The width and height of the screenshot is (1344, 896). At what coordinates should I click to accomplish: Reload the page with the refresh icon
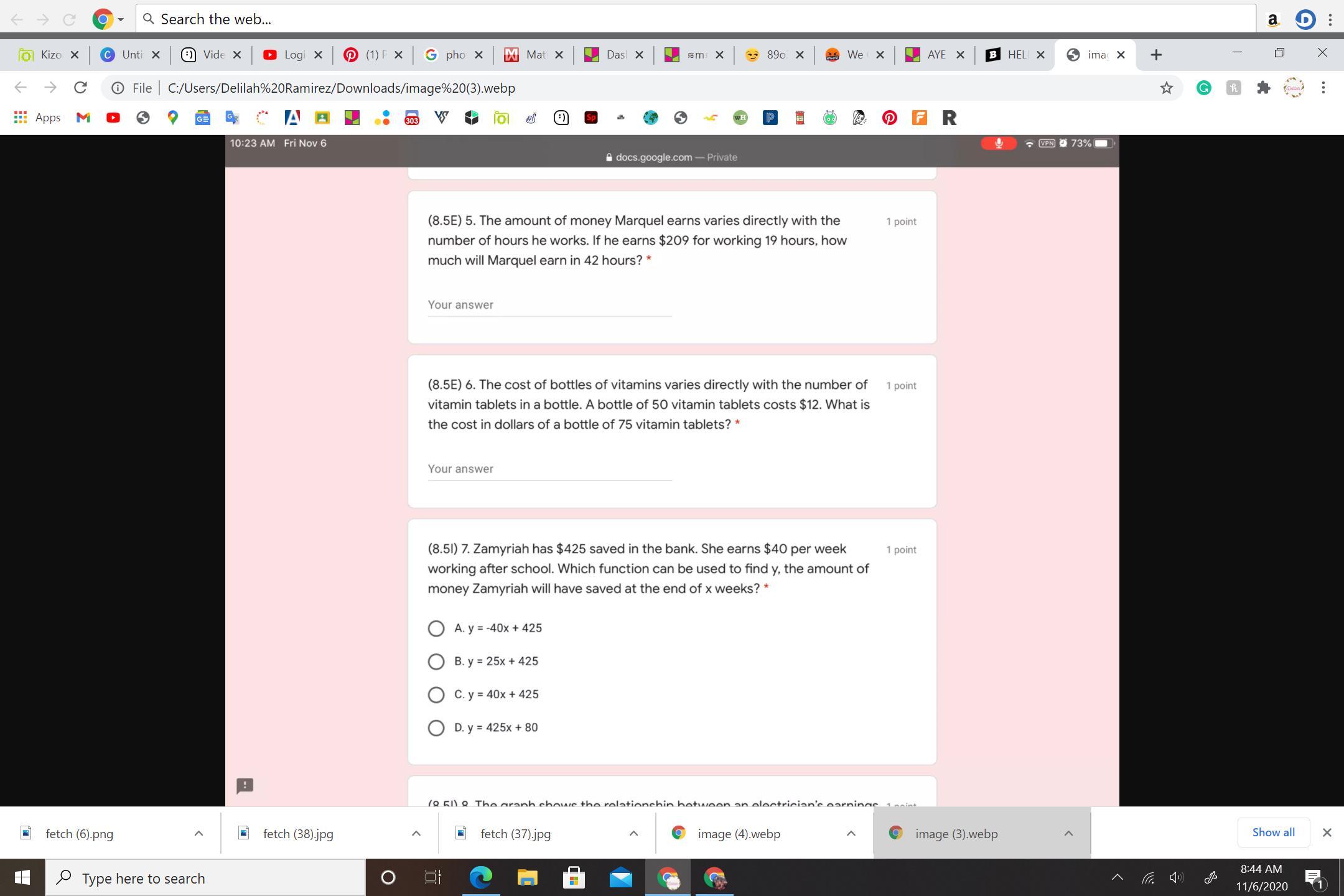(x=80, y=88)
